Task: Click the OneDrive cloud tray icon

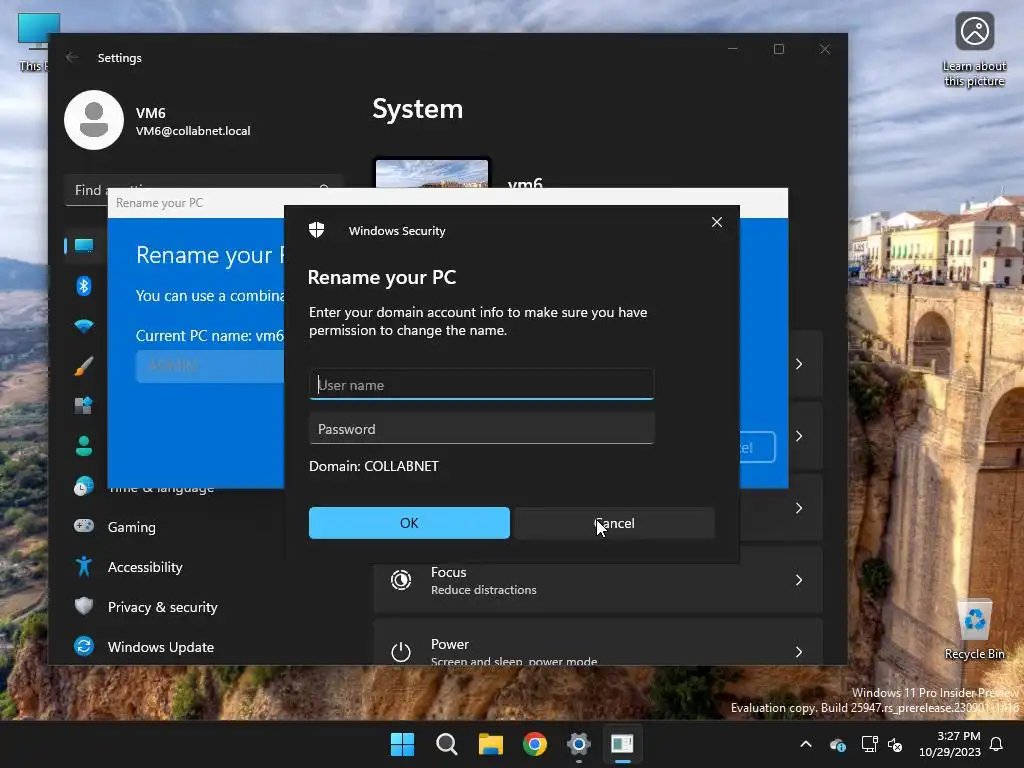Action: pyautogui.click(x=837, y=744)
